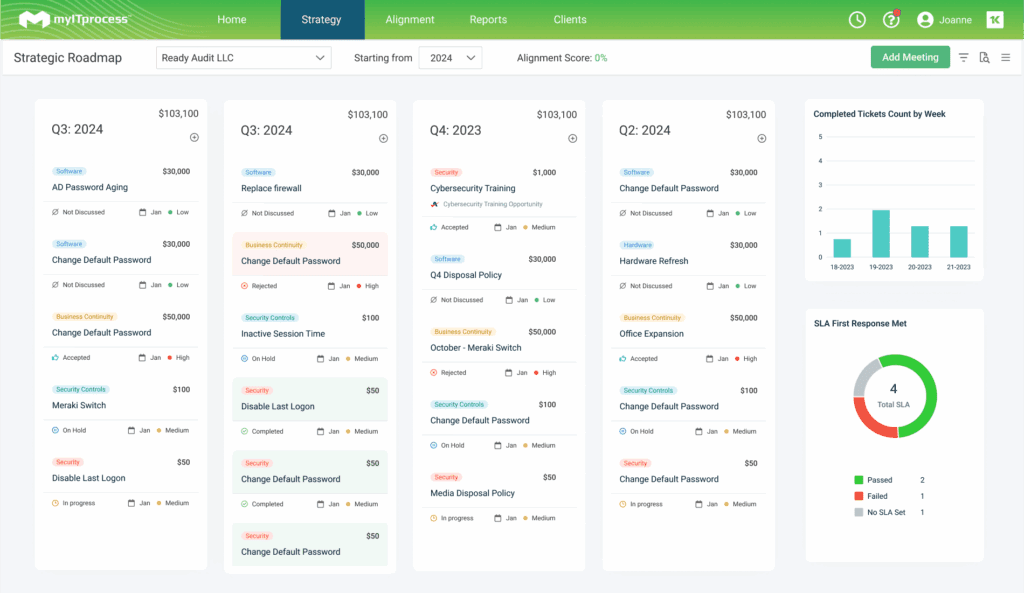Click the 19-2023 bar in tickets chart

(x=881, y=234)
